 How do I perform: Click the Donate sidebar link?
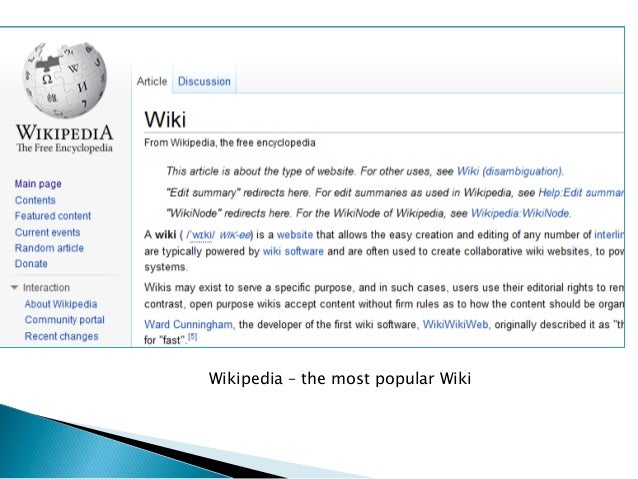tap(31, 264)
